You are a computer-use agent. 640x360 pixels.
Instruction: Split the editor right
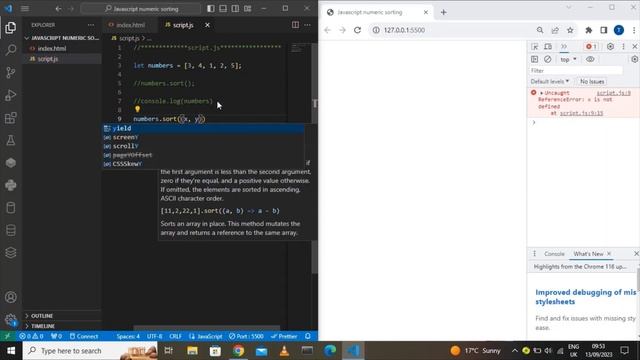(295, 25)
